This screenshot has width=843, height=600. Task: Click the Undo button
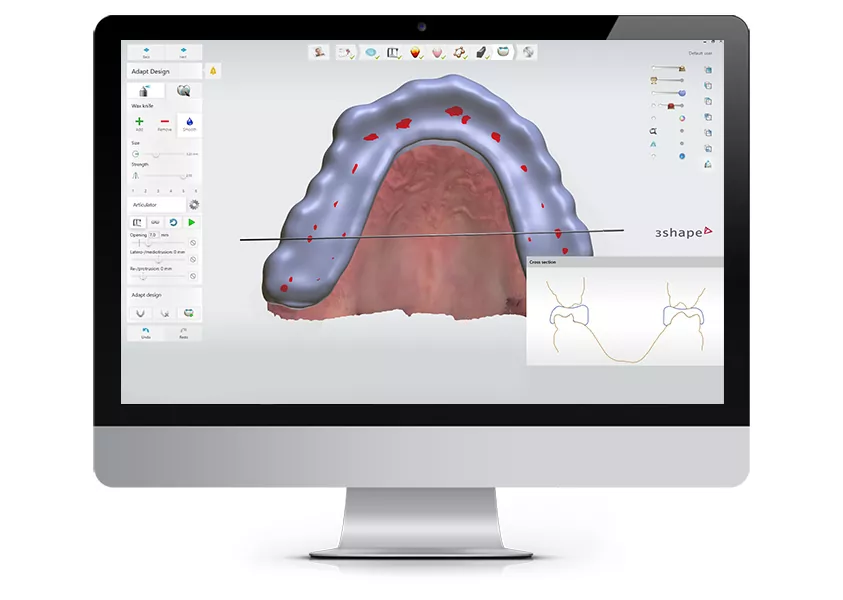[145, 333]
